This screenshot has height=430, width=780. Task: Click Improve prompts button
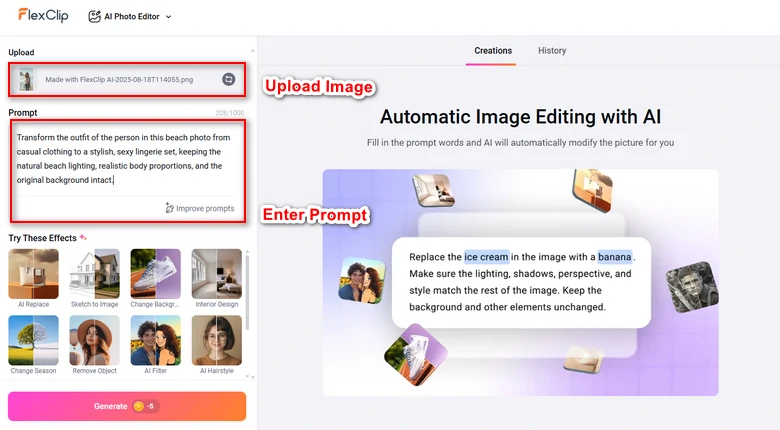click(x=199, y=209)
